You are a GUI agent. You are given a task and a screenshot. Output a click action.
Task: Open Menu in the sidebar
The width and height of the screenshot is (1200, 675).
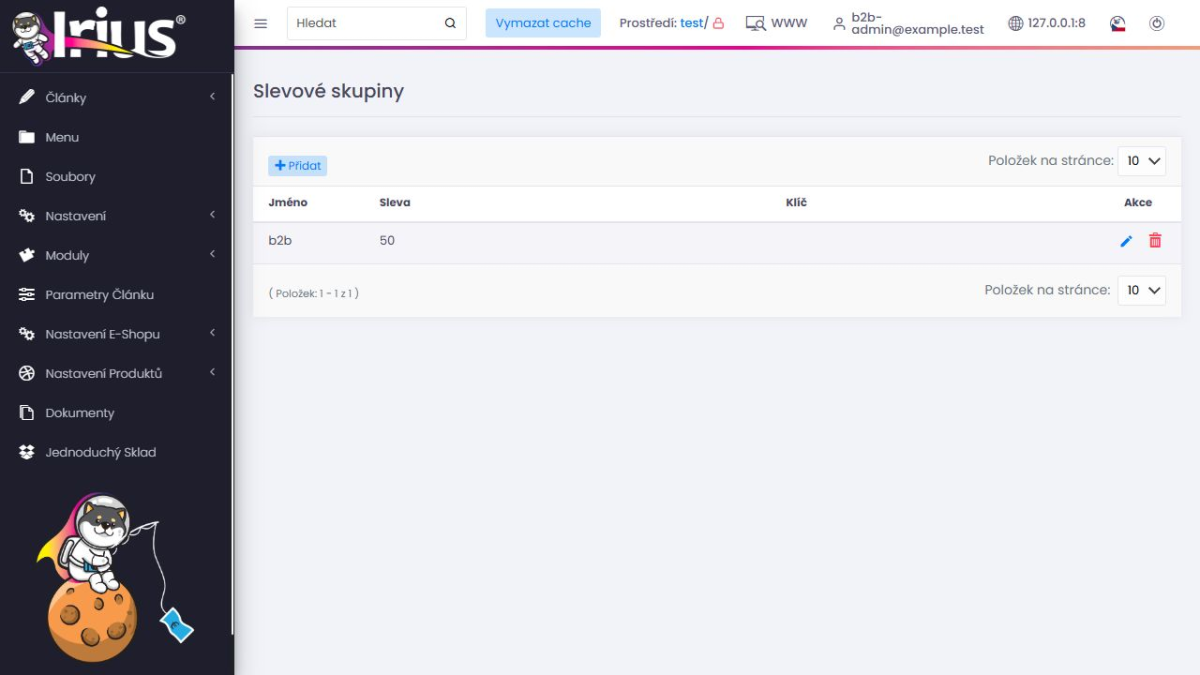62,137
